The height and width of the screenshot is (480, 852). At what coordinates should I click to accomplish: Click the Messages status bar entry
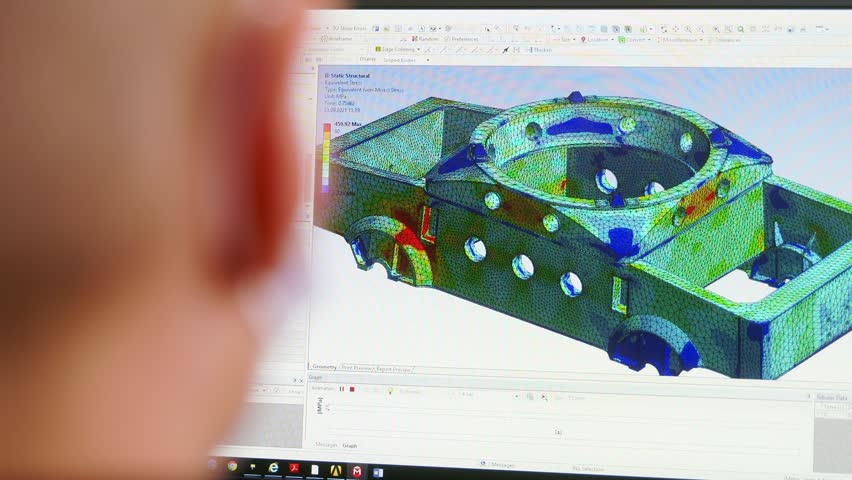point(498,465)
